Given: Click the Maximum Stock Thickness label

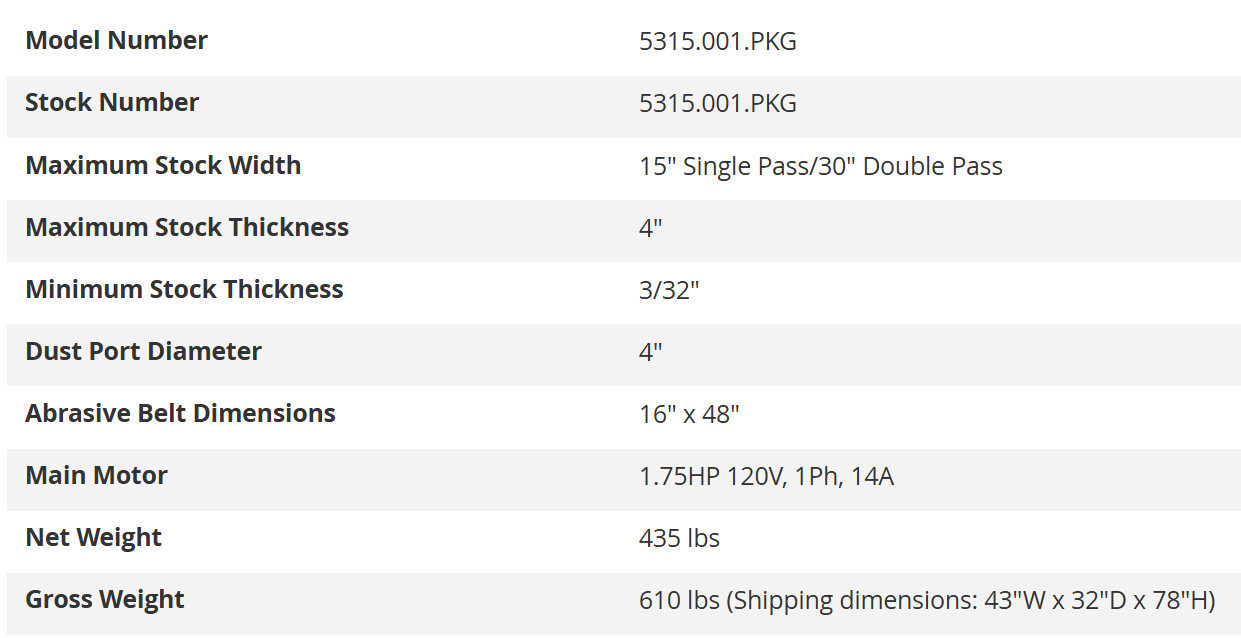Looking at the screenshot, I should (187, 227).
